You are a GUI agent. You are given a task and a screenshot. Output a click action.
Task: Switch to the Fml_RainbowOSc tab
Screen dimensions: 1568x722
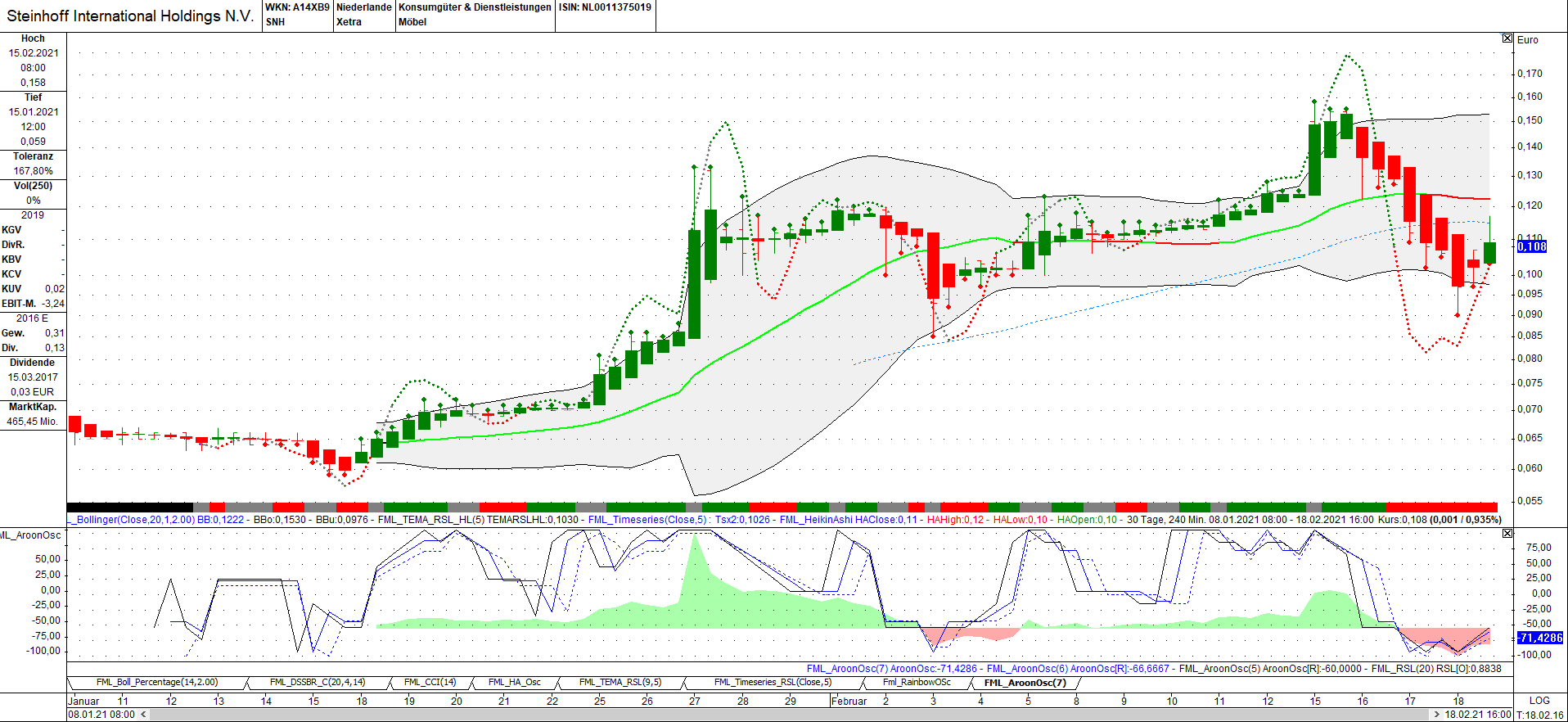point(917,683)
